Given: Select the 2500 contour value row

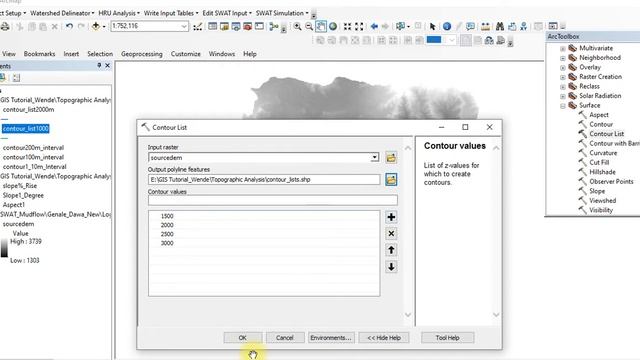Looking at the screenshot, I should [264, 234].
